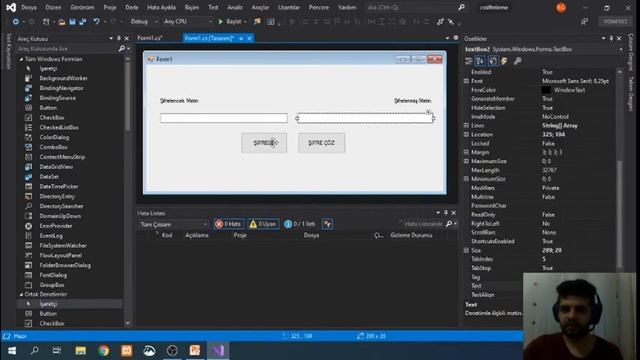640x360 pixels.
Task: Click the selected right text box on the form
Action: [365, 118]
